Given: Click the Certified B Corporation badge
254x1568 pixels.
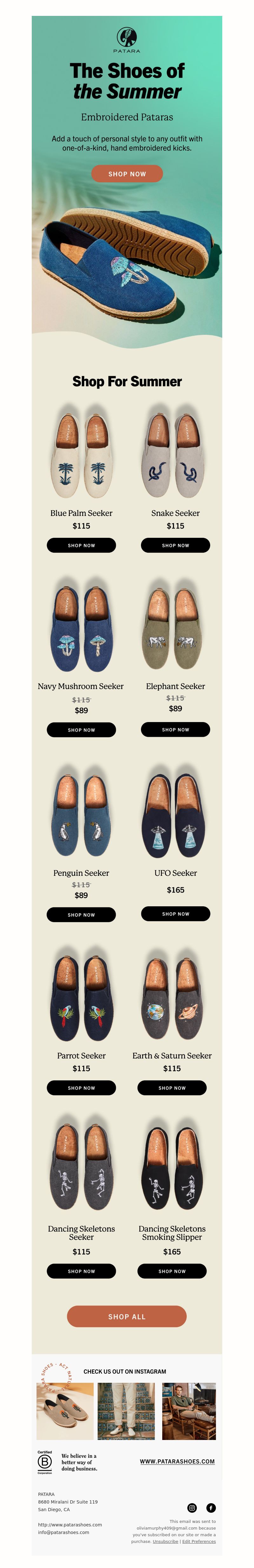Looking at the screenshot, I should (45, 1462).
